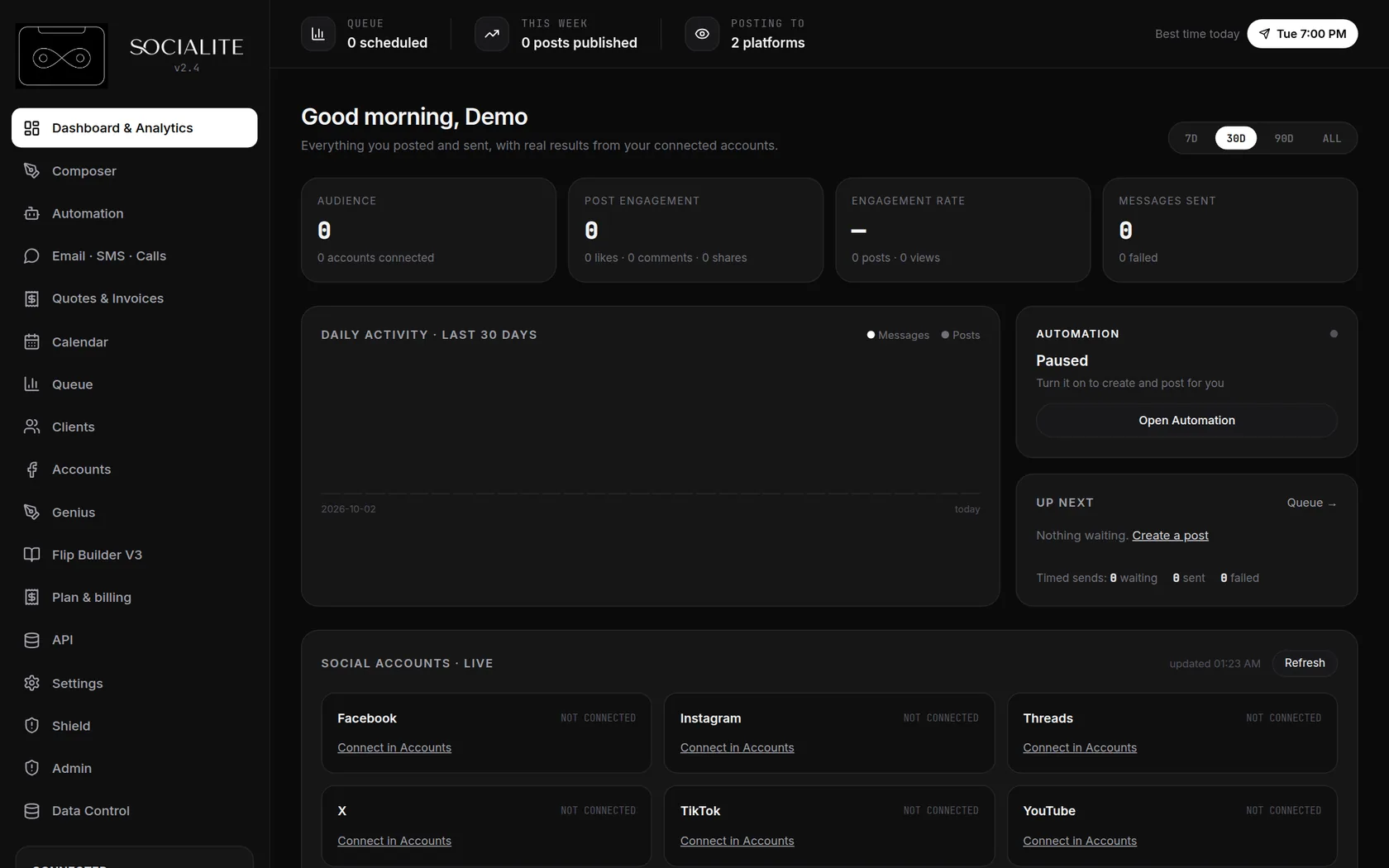Click the Data Control database icon
The image size is (1389, 868).
(31, 811)
